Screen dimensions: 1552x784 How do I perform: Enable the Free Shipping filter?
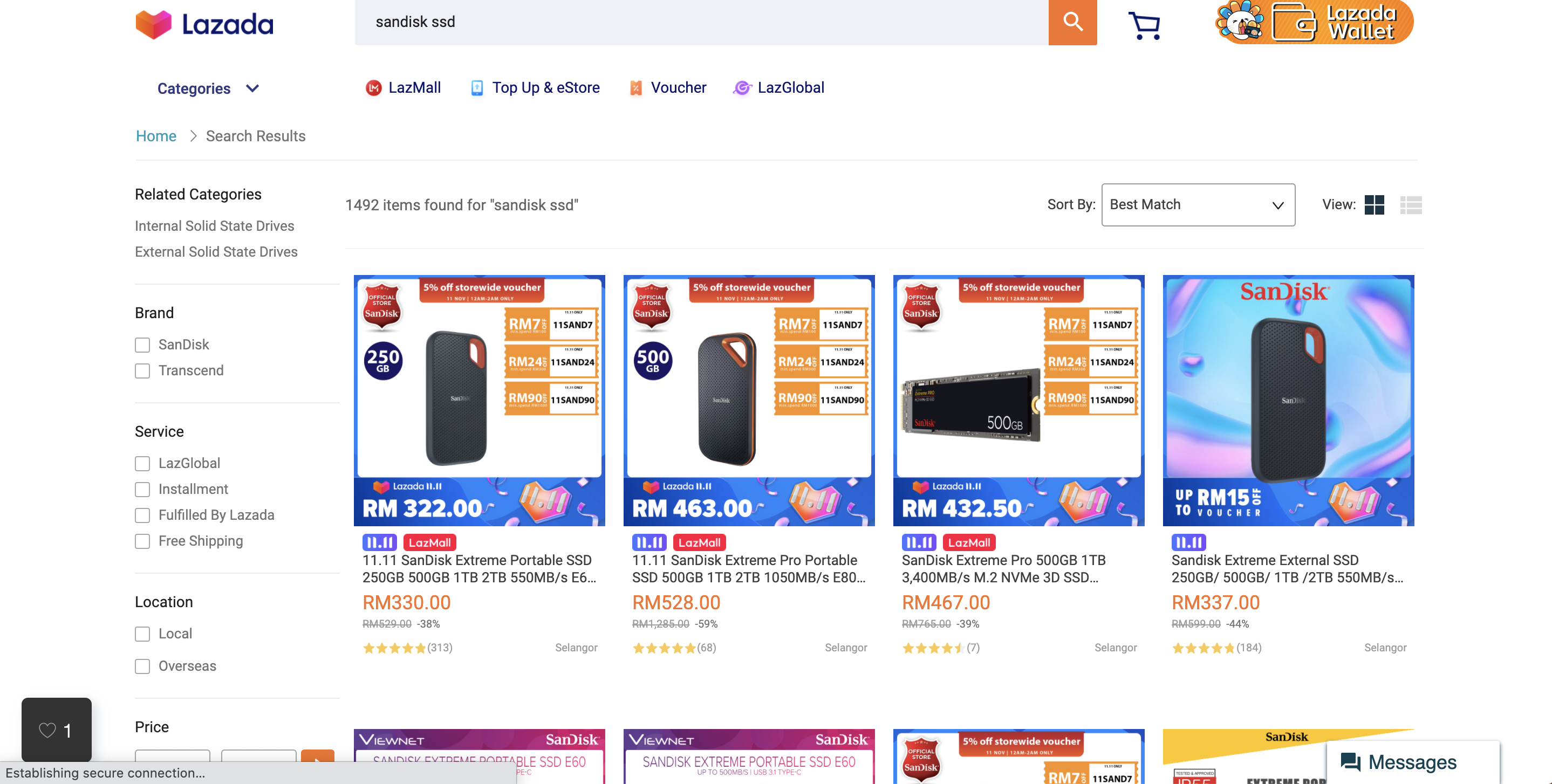142,541
